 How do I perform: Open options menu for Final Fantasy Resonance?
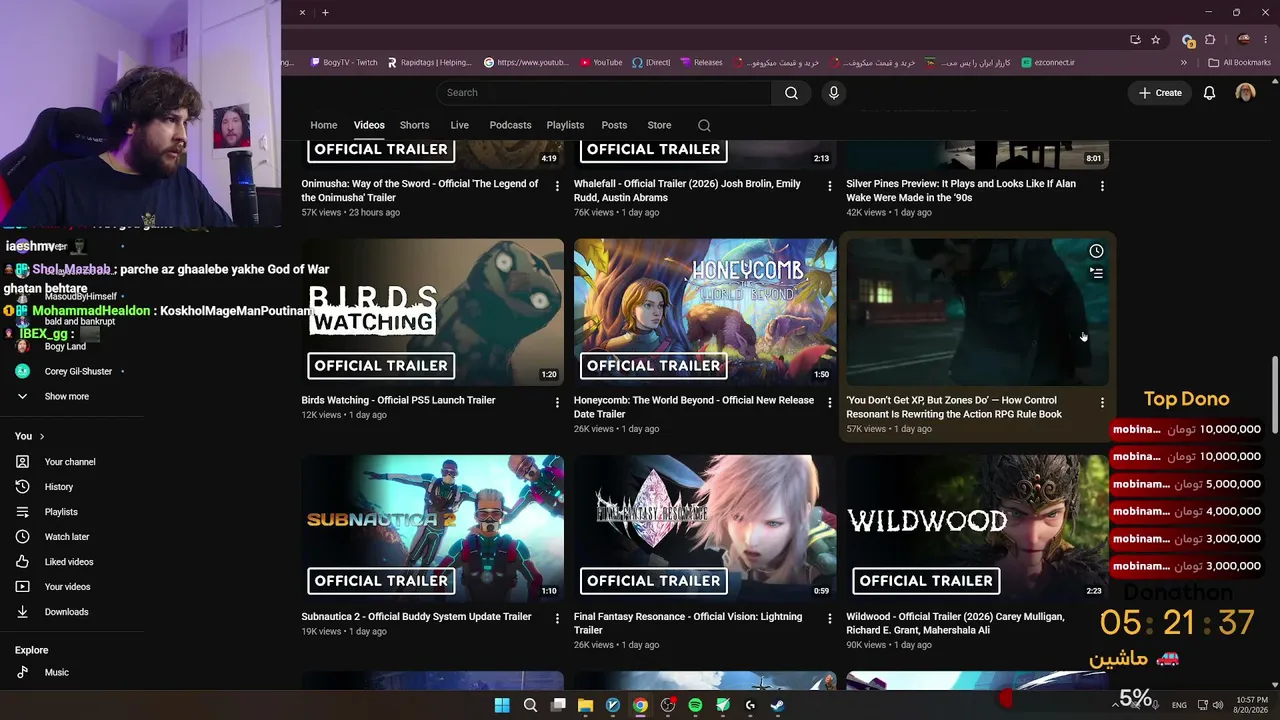[x=829, y=619]
